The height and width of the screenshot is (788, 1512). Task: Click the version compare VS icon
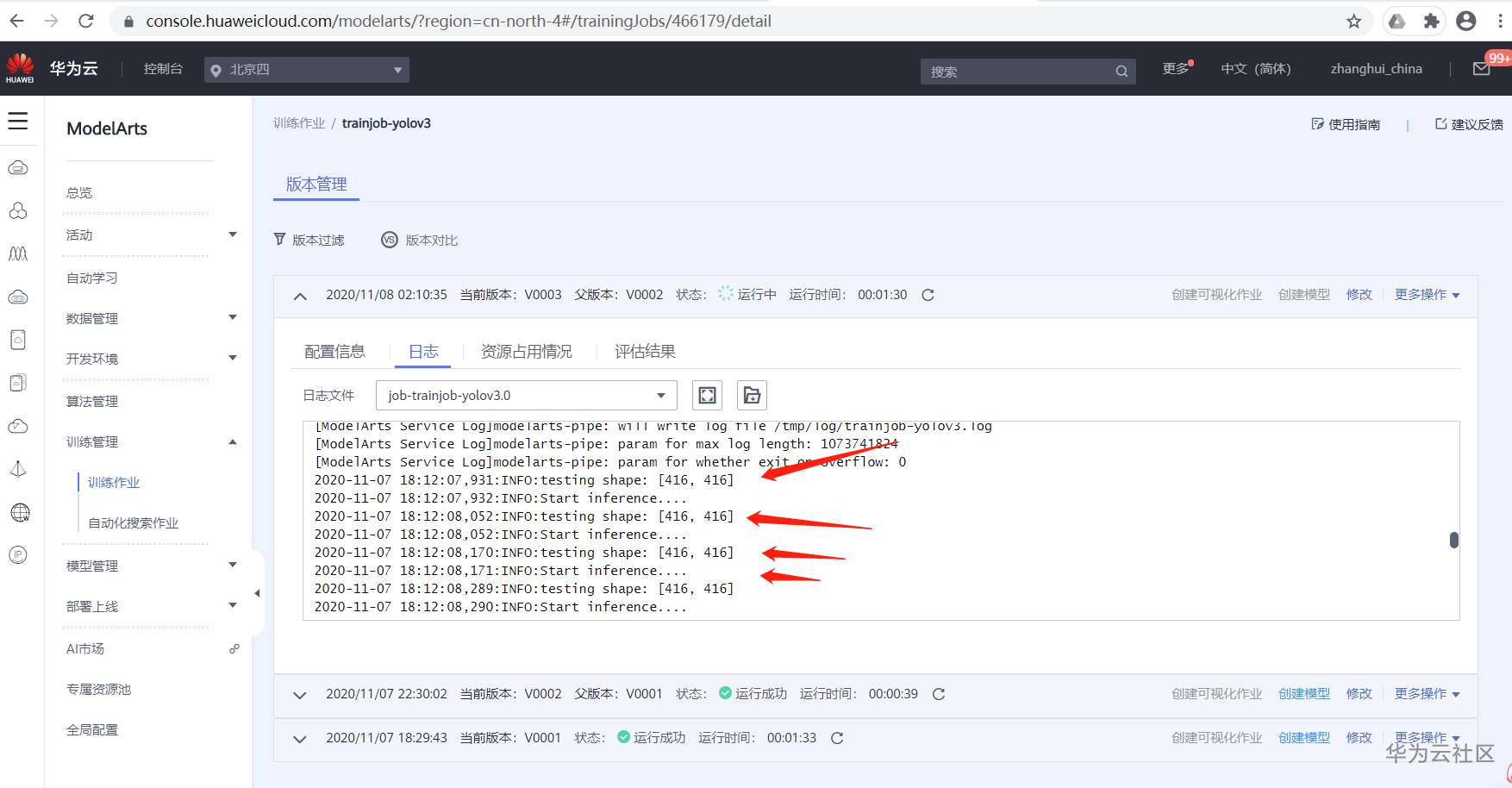tap(390, 240)
